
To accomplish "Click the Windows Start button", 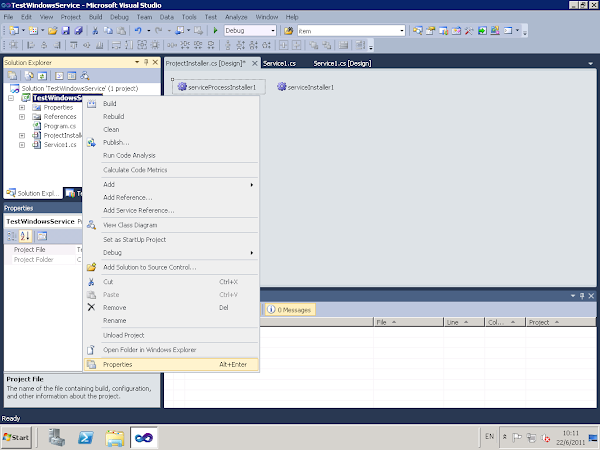I will click(16, 437).
